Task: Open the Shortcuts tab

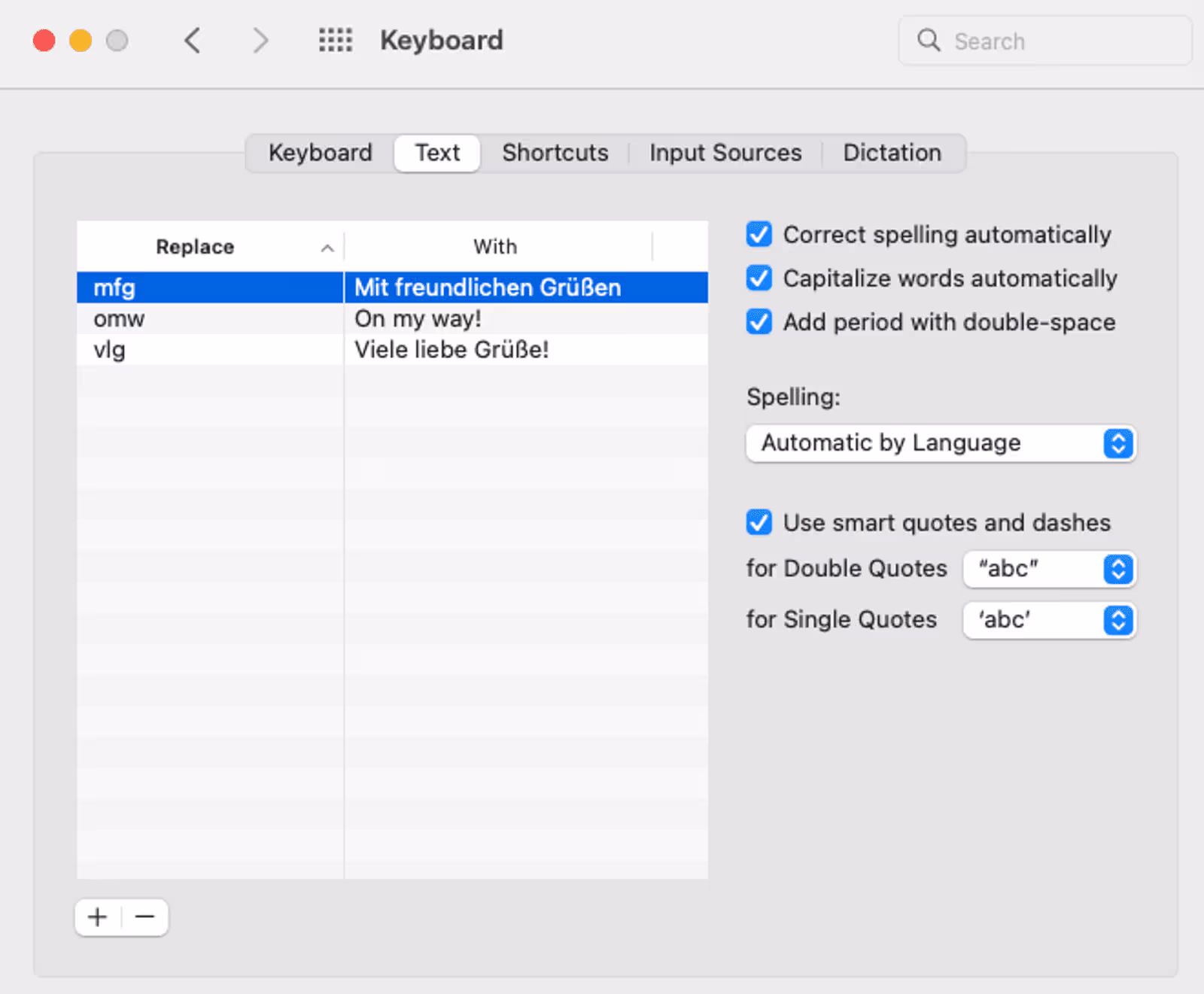Action: [555, 153]
